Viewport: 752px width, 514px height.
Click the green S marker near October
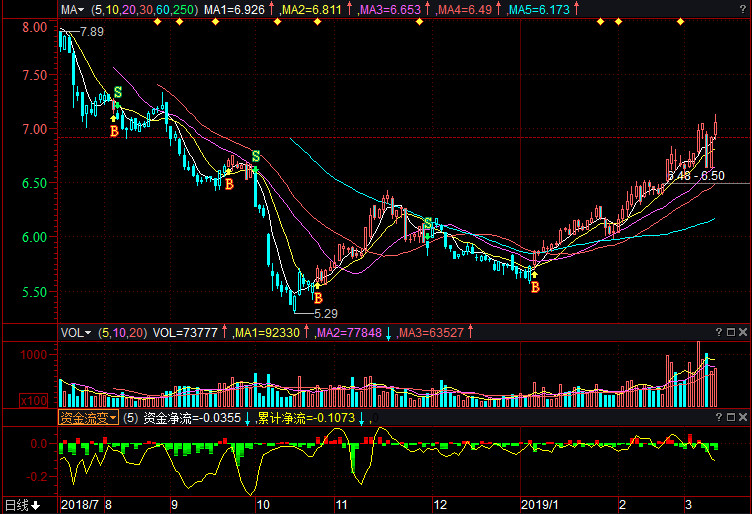tap(256, 156)
